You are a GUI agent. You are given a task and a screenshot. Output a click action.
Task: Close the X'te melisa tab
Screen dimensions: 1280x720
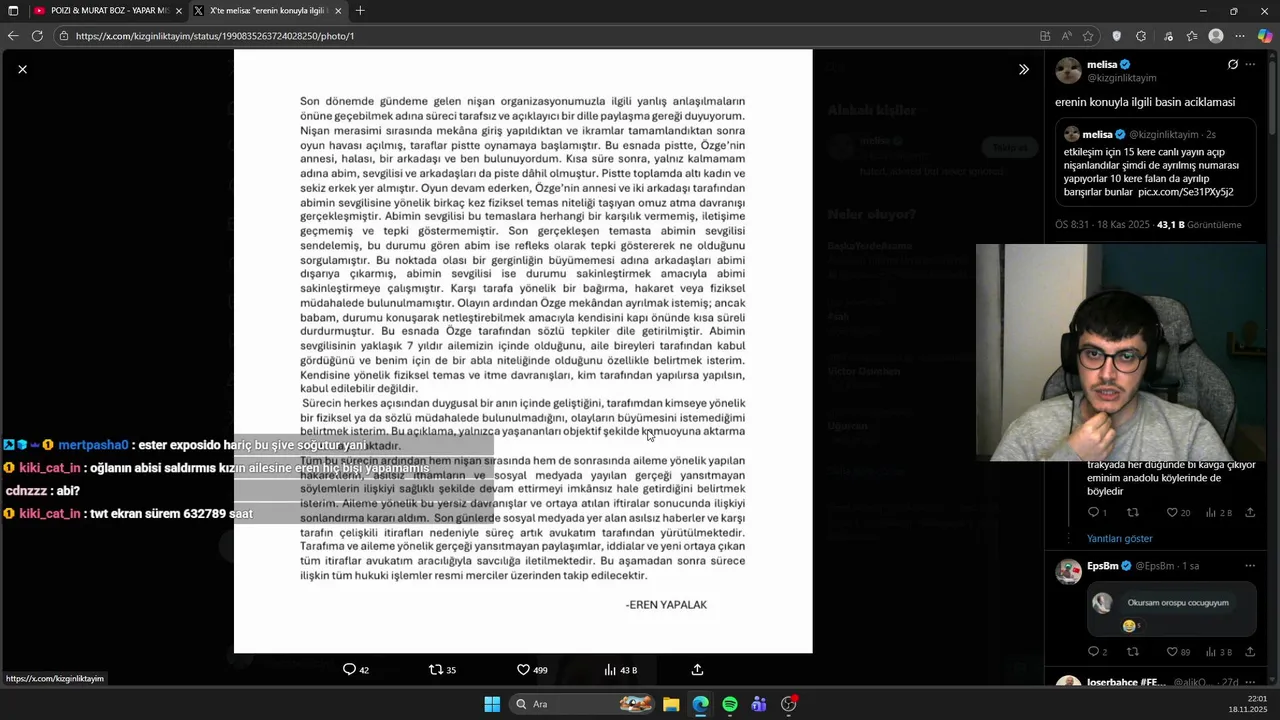[338, 11]
